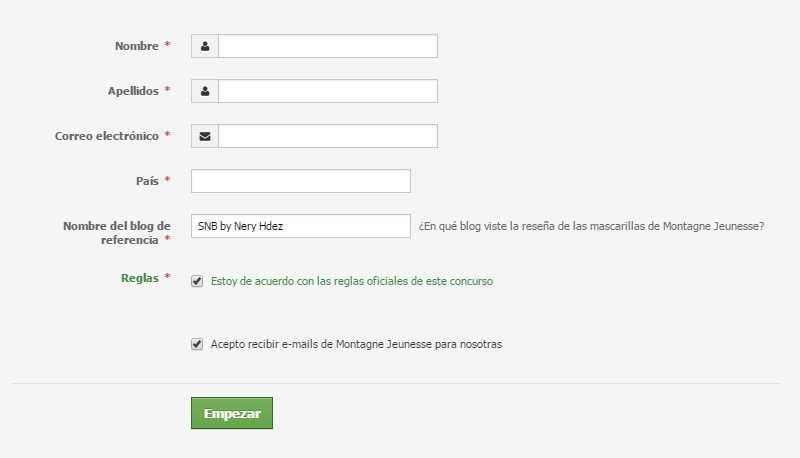800x458 pixels.
Task: Submit the form with the Empezar button
Action: coord(232,413)
